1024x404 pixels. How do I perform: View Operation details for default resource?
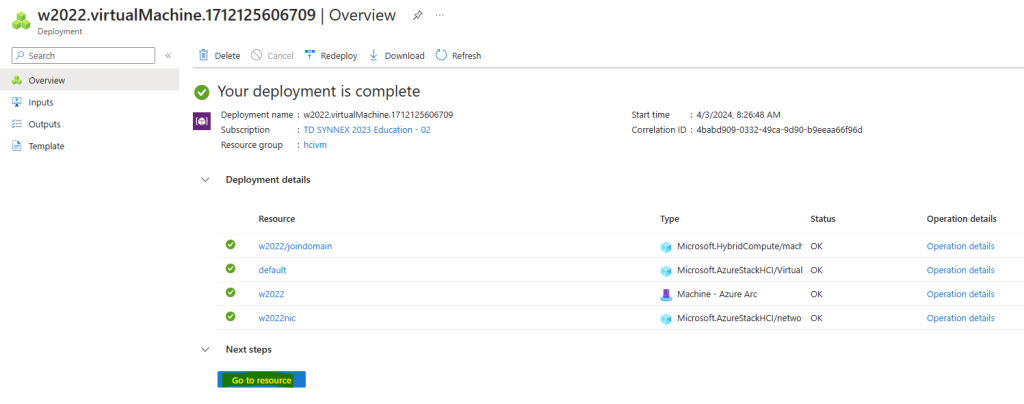pyautogui.click(x=960, y=270)
